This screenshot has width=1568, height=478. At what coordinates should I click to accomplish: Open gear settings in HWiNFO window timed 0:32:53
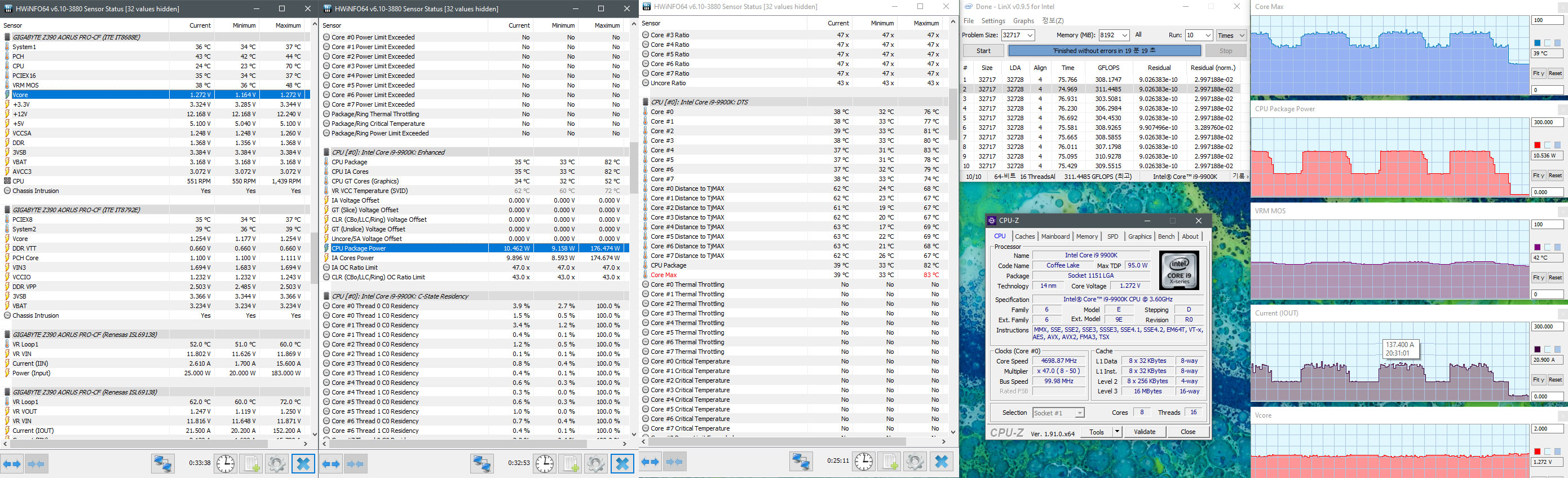tap(596, 464)
